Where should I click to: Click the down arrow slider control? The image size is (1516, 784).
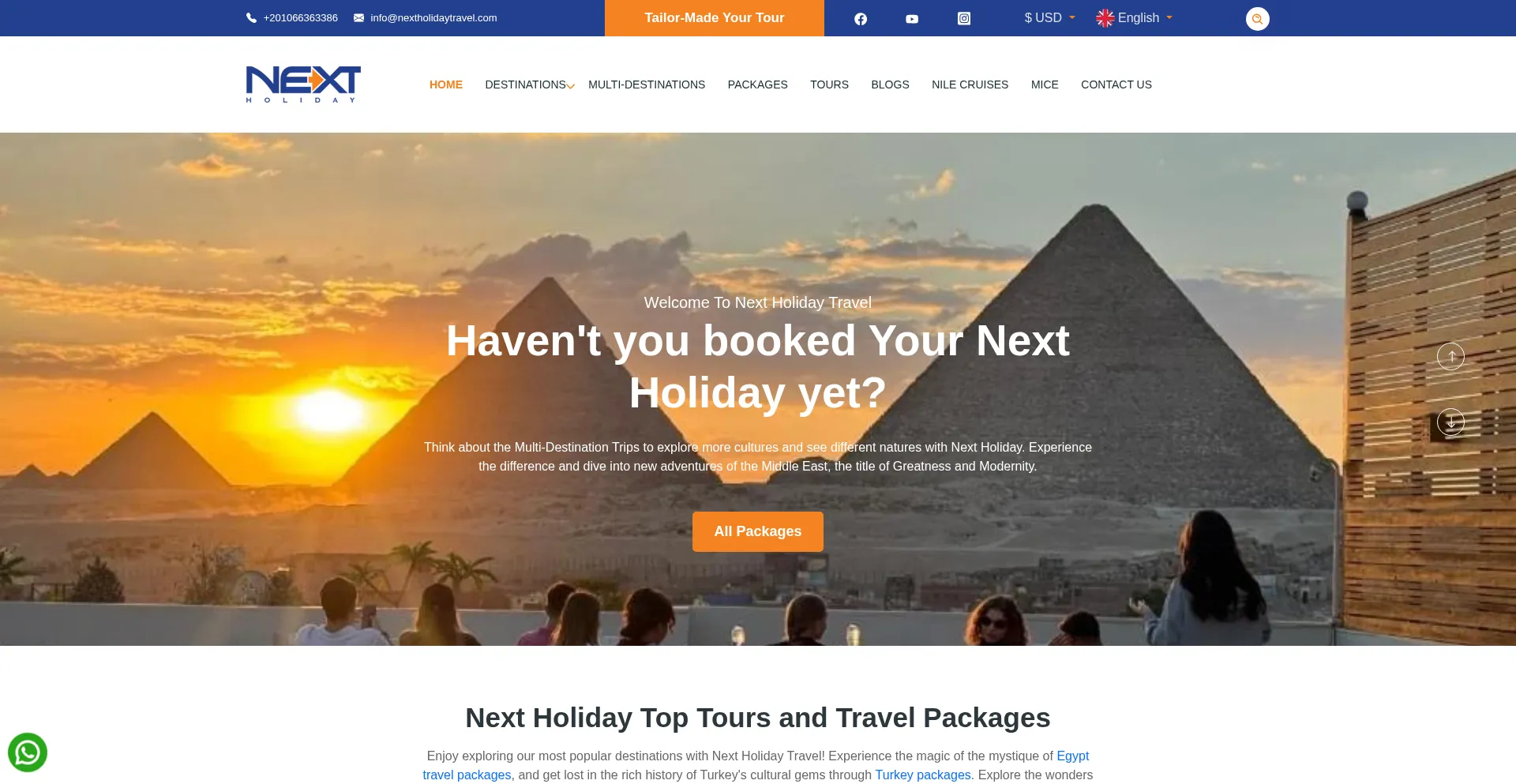(1450, 422)
